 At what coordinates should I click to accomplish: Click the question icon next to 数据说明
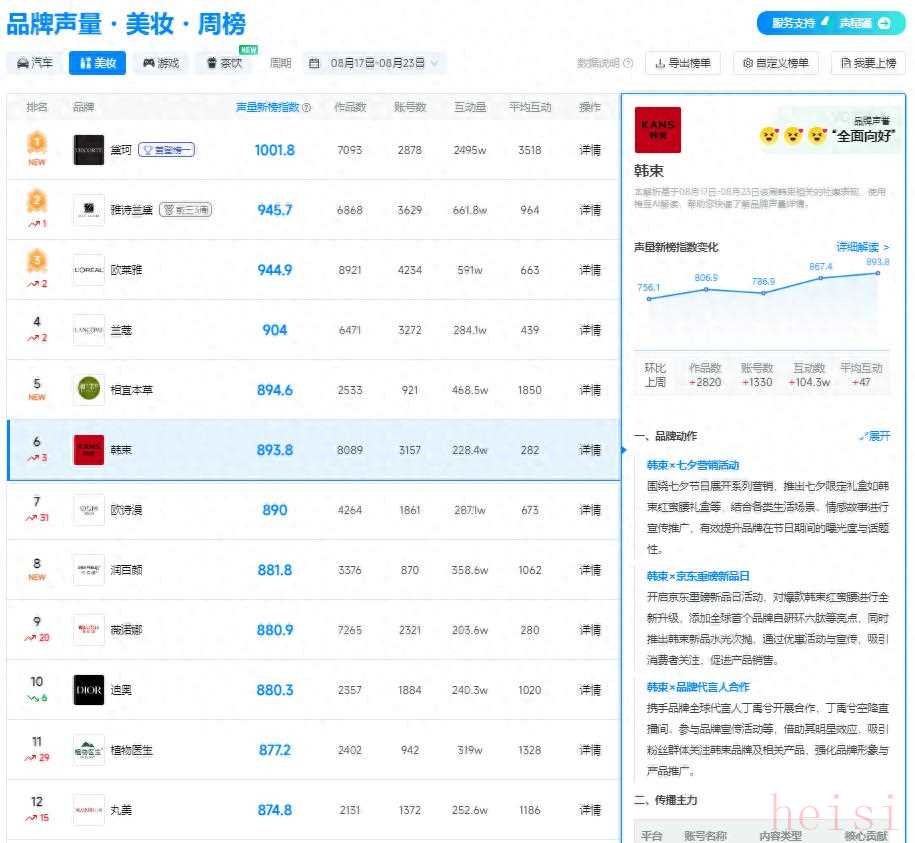coord(628,63)
